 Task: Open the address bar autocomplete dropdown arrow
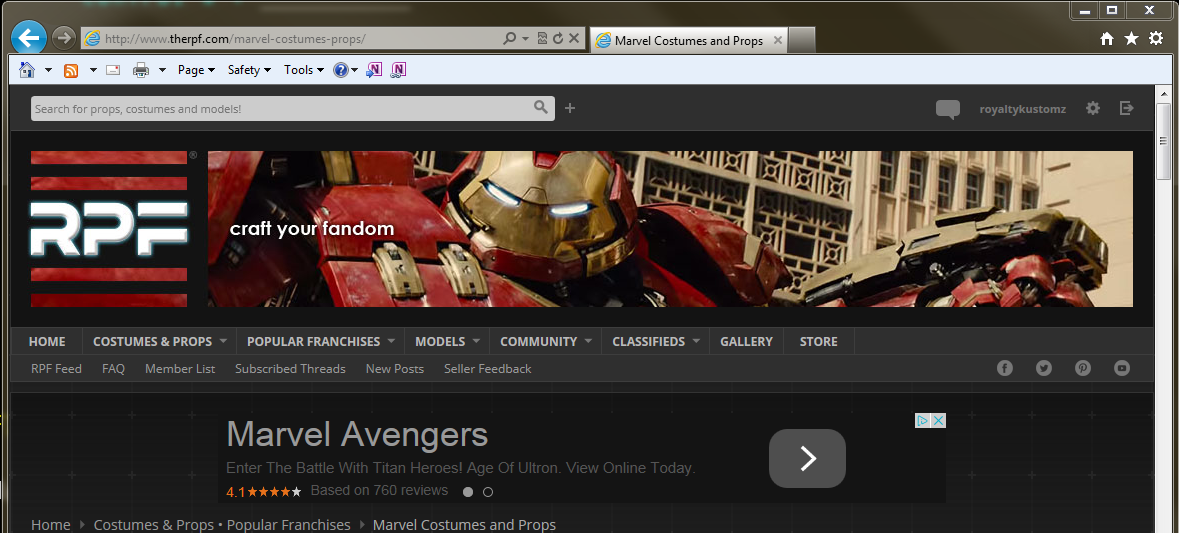coord(525,38)
